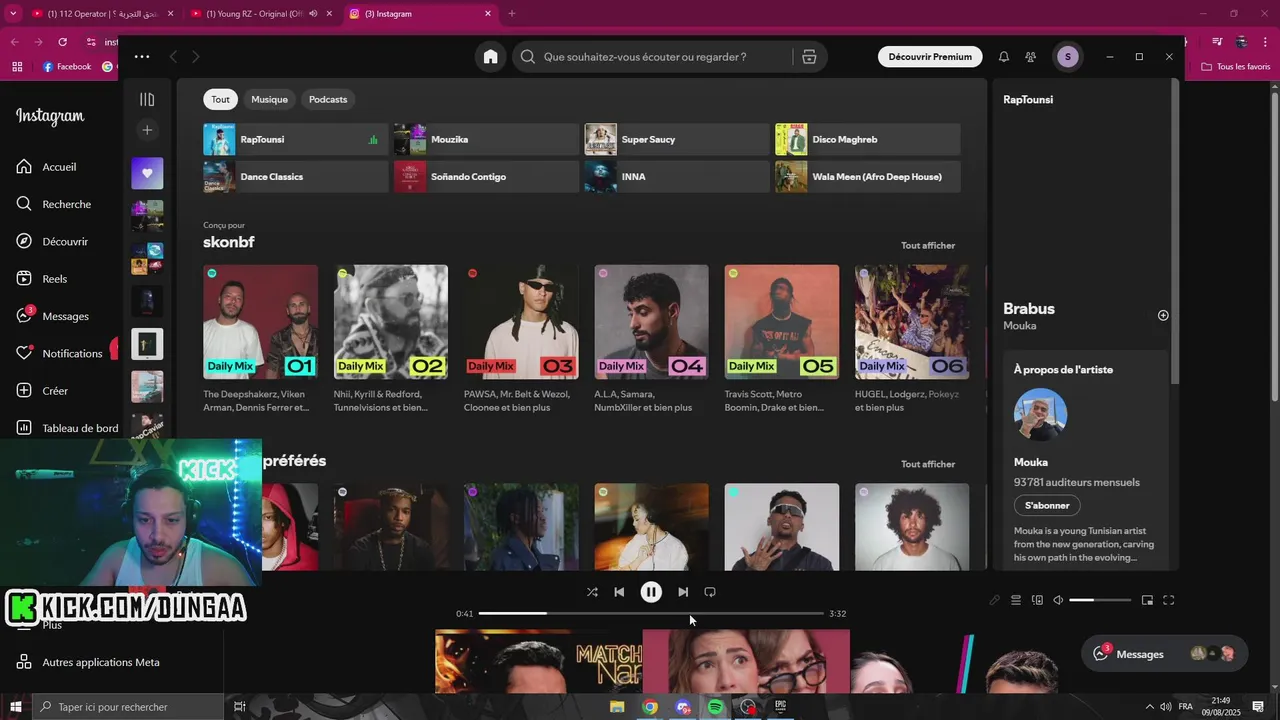Open Chrome from the Windows taskbar
Screen dimensions: 1280x720
[x=650, y=707]
